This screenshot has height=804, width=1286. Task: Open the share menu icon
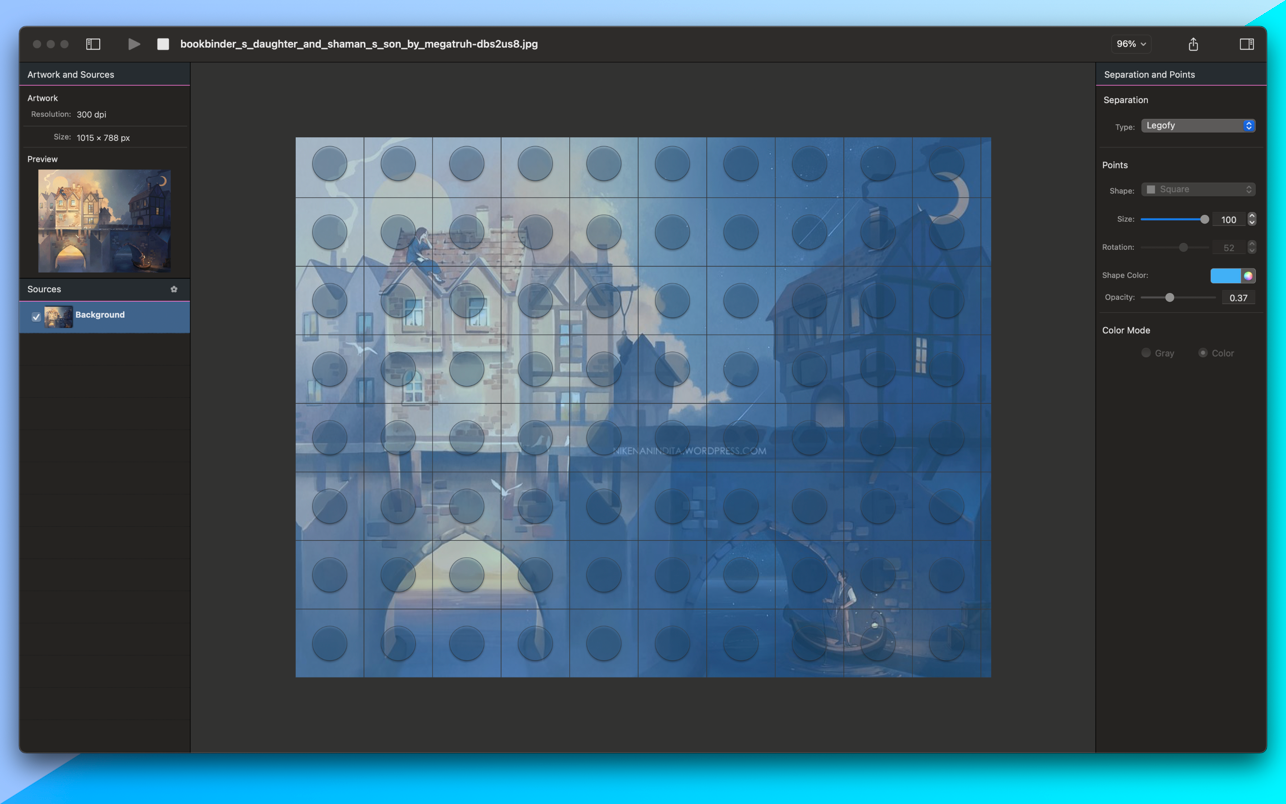click(x=1193, y=44)
